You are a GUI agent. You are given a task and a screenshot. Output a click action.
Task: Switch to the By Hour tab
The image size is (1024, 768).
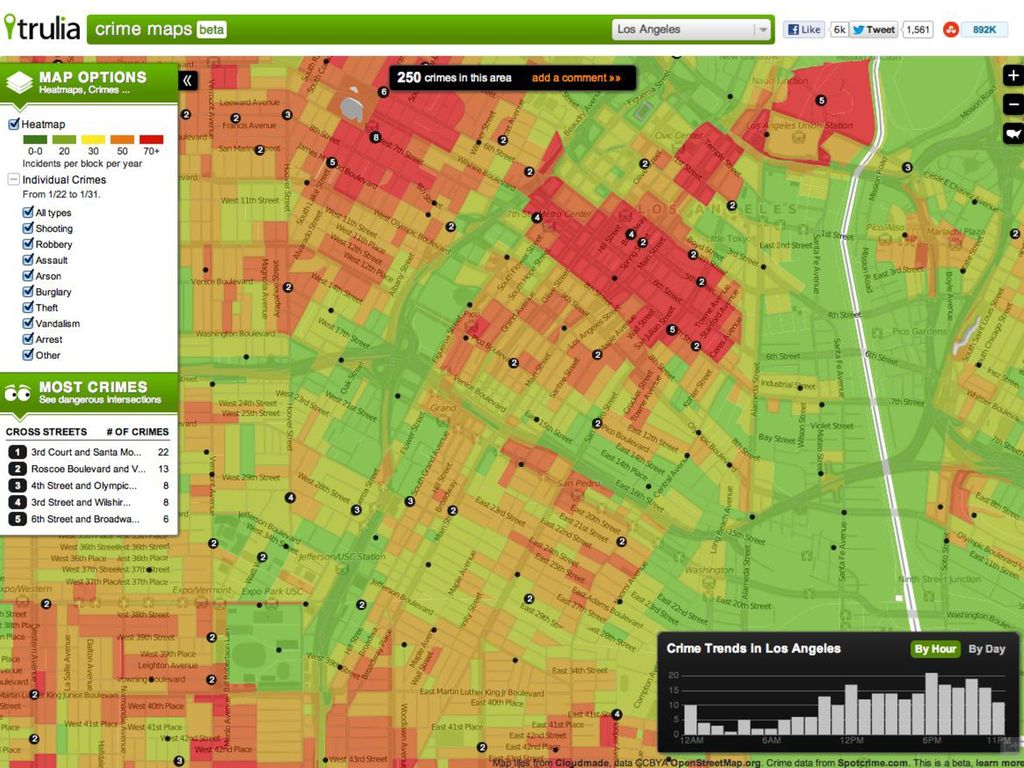pos(935,649)
